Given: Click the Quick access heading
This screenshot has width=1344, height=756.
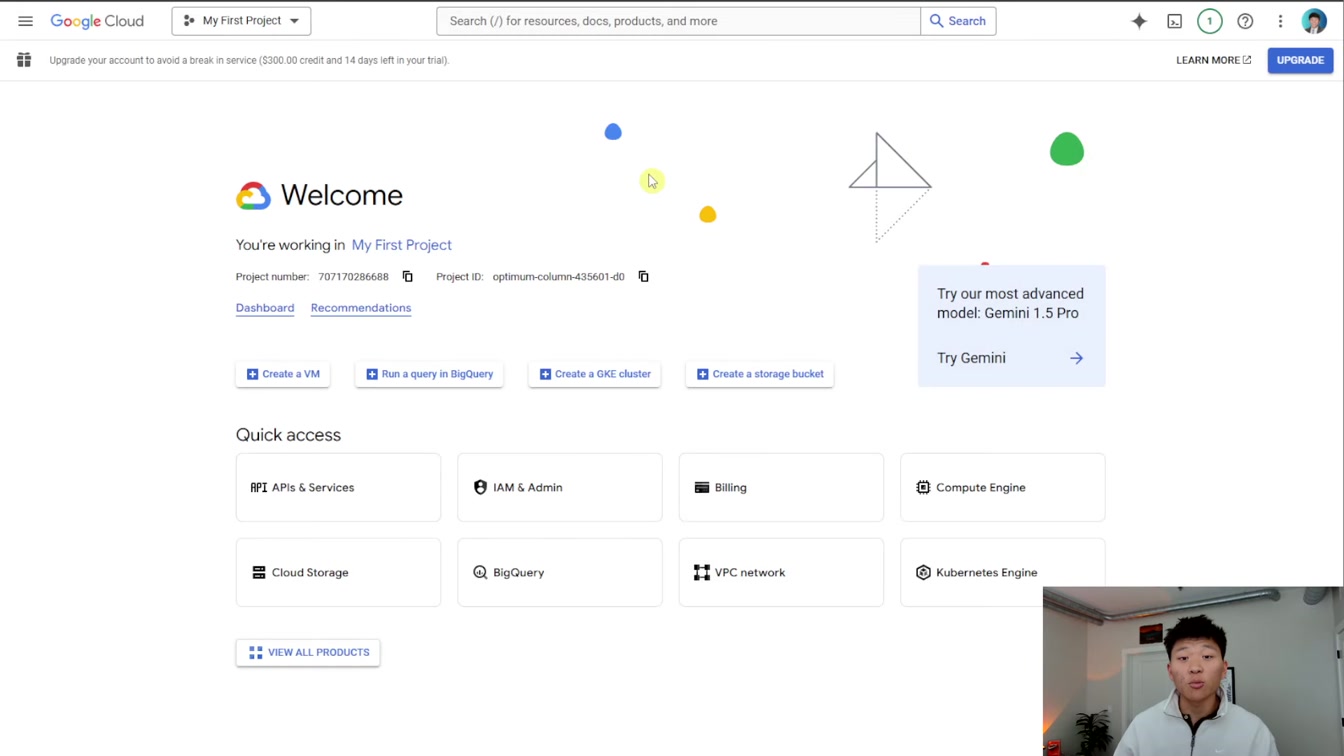Looking at the screenshot, I should (288, 435).
